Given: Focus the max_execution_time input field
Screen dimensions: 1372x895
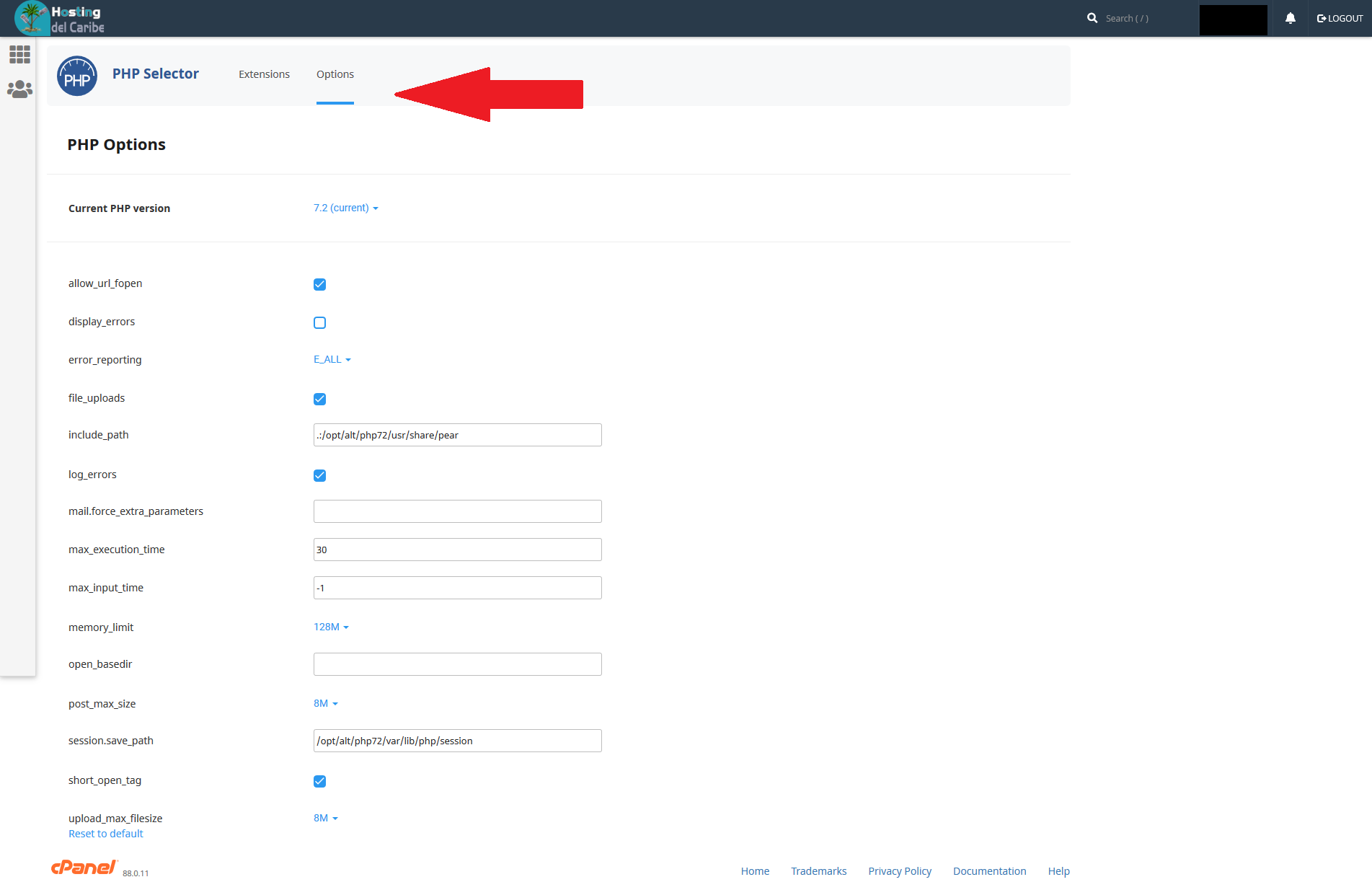Looking at the screenshot, I should click(457, 550).
